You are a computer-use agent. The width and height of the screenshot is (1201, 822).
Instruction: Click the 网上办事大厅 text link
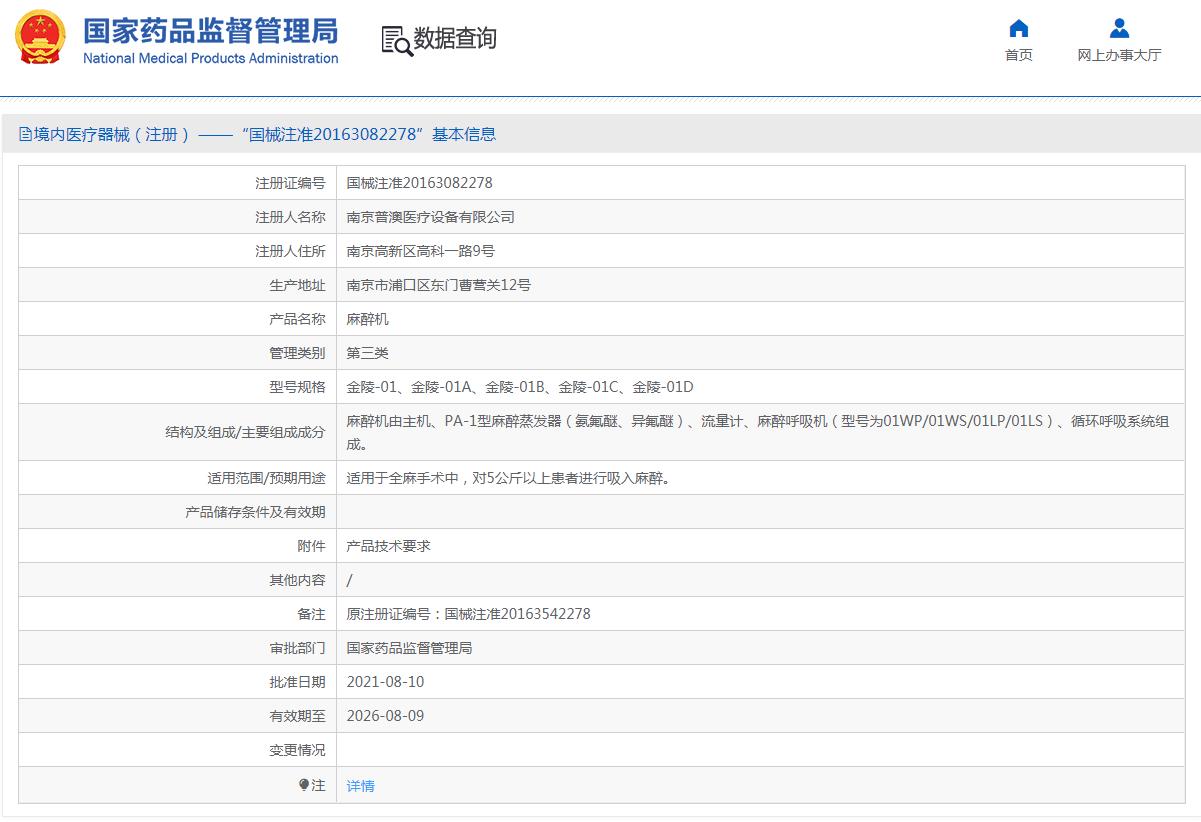pos(1119,55)
